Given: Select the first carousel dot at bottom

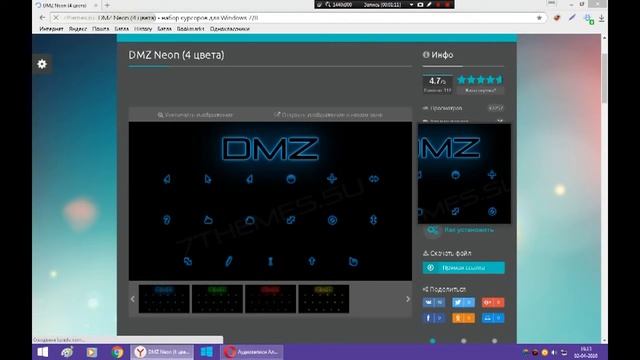Looking at the screenshot, I should click(433, 341).
